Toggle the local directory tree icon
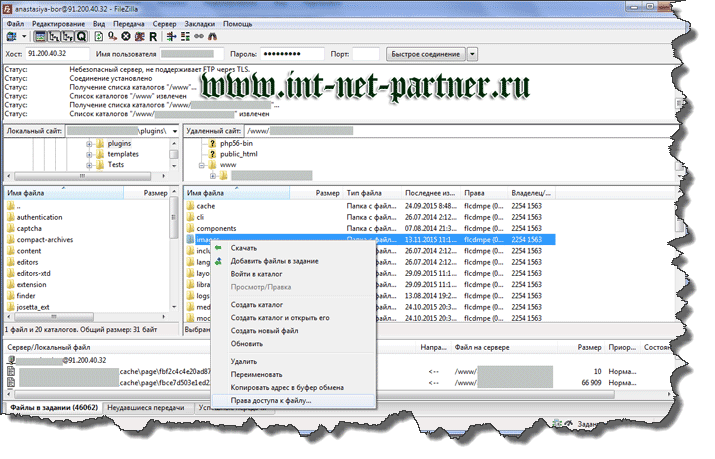715x459 pixels. [x=54, y=36]
